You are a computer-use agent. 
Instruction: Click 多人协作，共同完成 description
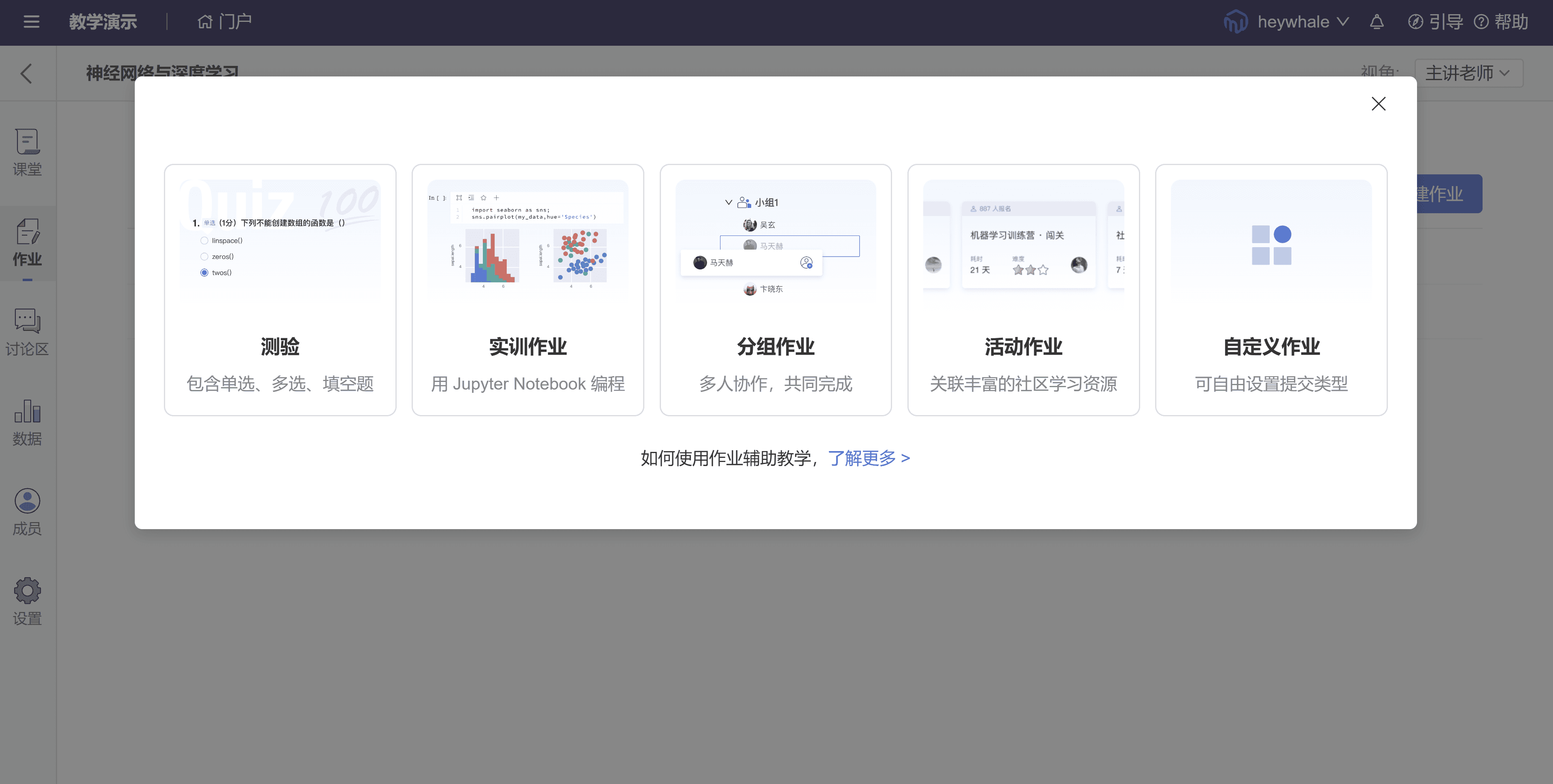pos(775,384)
